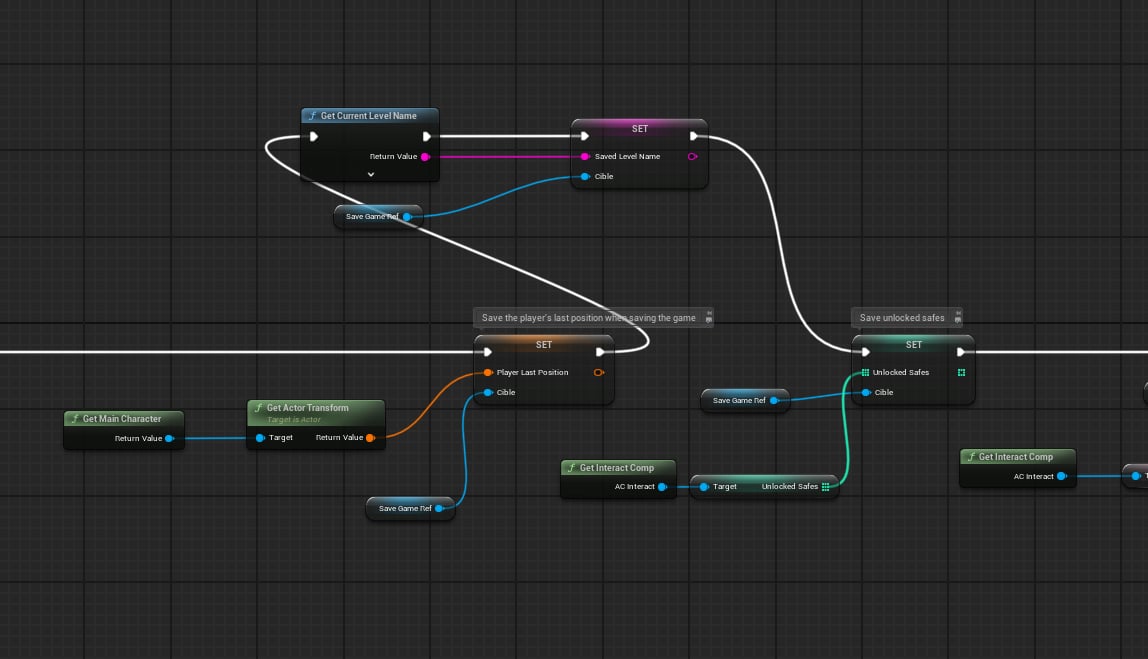This screenshot has height=659, width=1148.
Task: Click the Target input pin on Get Actor Transform
Action: click(260, 438)
